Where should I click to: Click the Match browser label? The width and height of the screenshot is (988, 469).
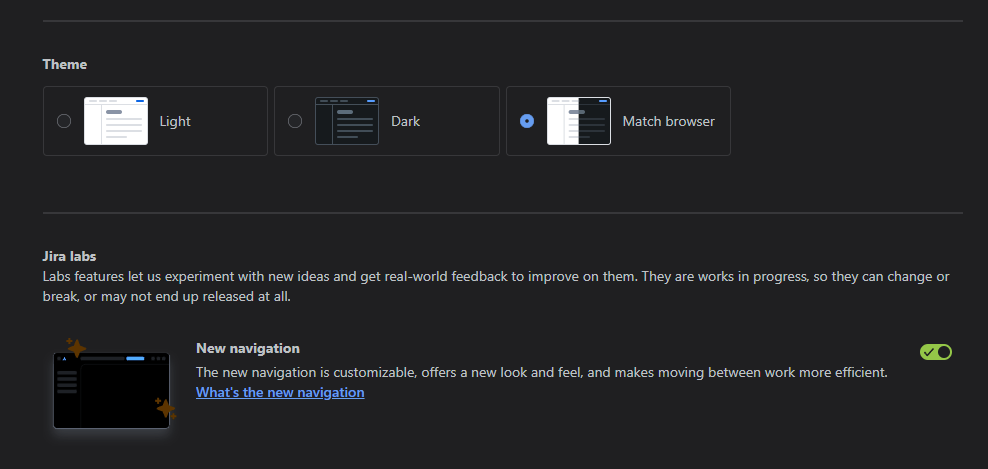(x=669, y=121)
